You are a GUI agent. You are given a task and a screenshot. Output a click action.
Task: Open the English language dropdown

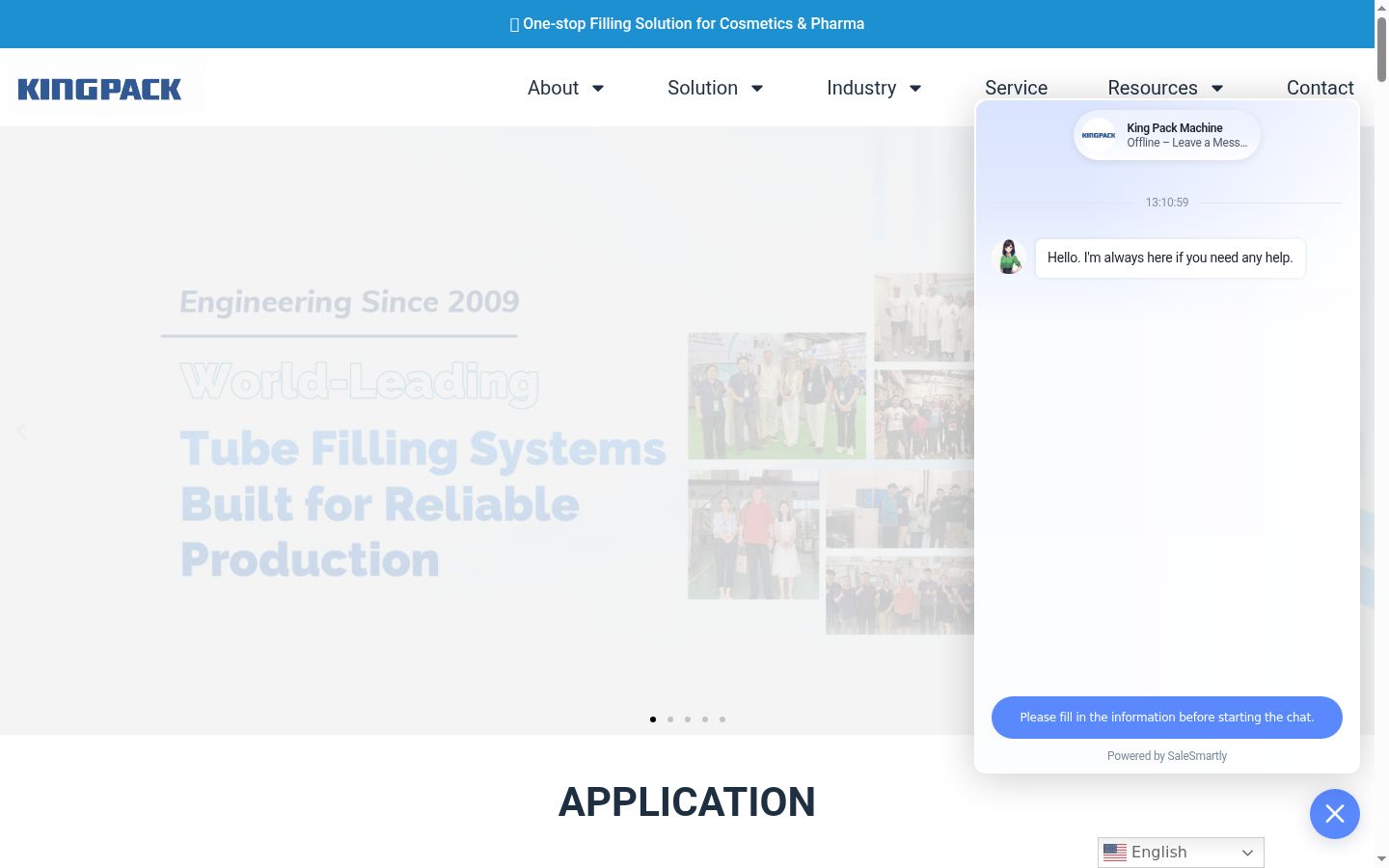(x=1181, y=853)
